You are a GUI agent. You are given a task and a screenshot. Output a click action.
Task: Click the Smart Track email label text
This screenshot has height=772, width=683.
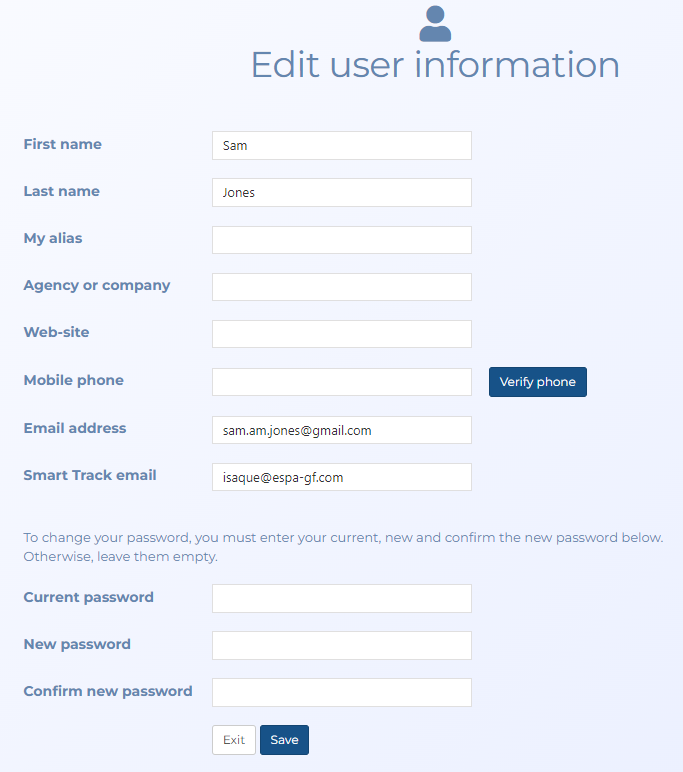click(x=90, y=475)
